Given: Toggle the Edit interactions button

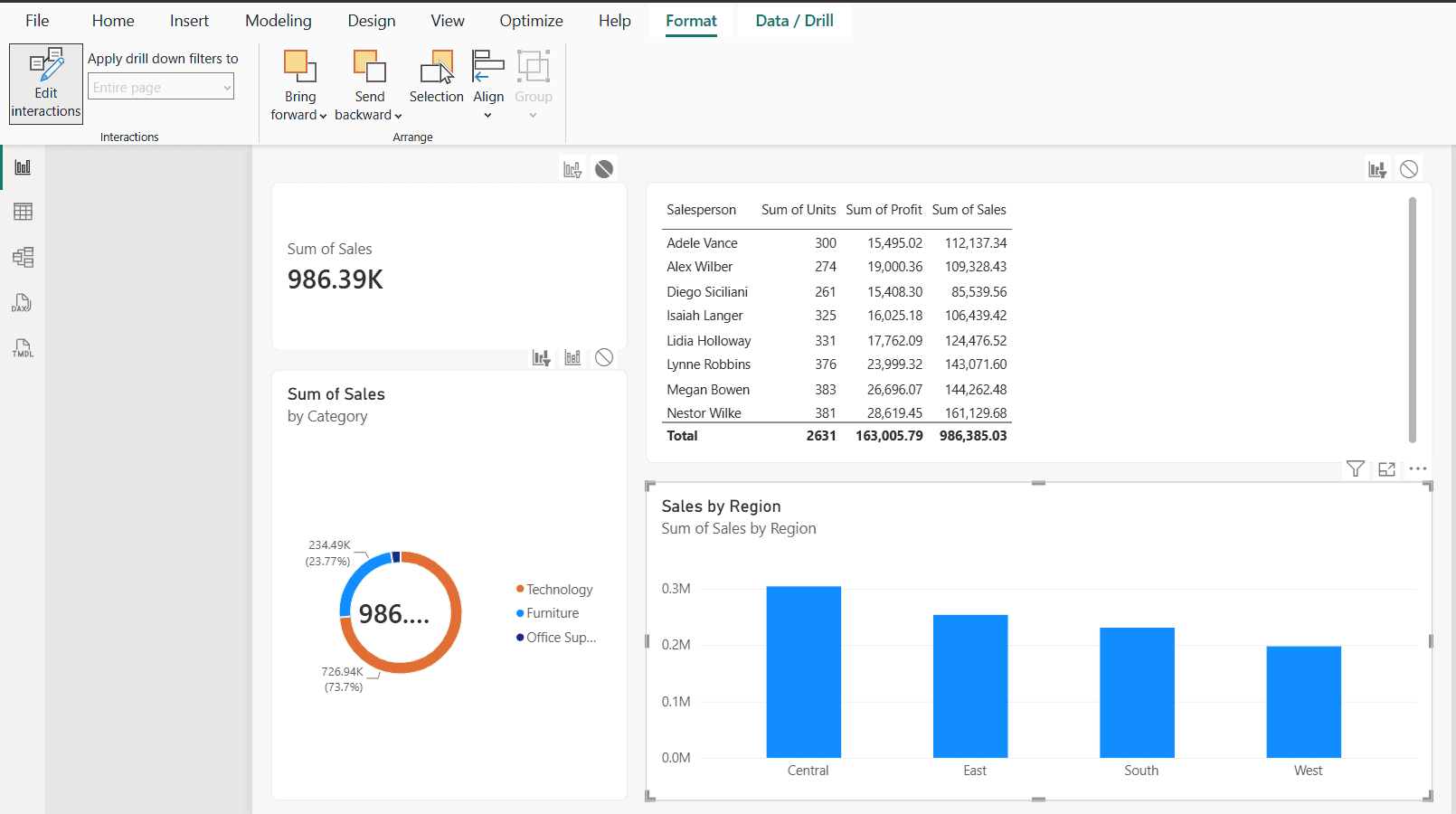Looking at the screenshot, I should [46, 84].
